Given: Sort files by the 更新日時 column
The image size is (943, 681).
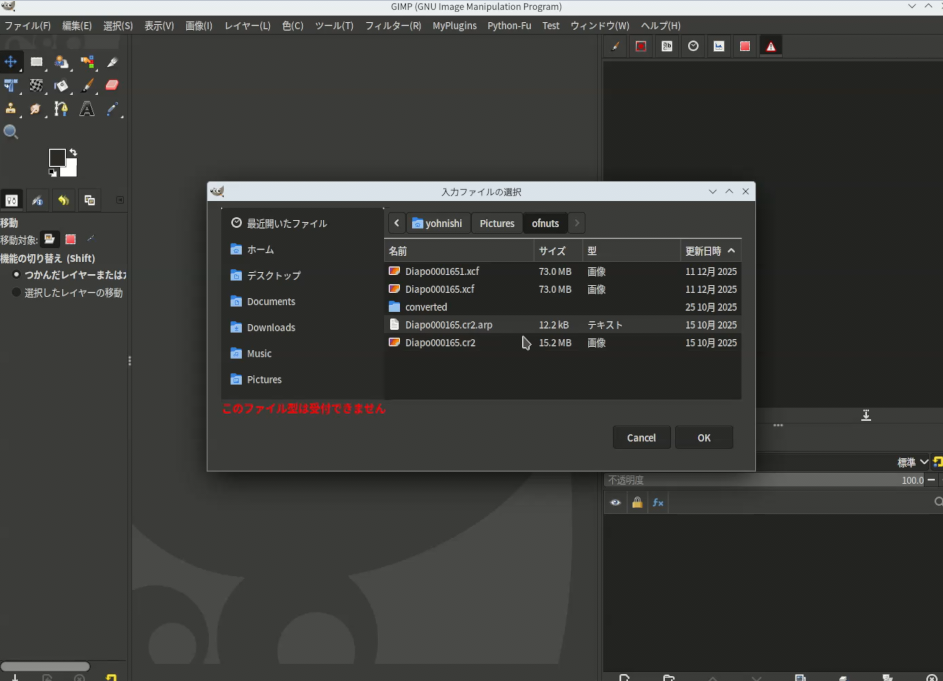Looking at the screenshot, I should 710,251.
